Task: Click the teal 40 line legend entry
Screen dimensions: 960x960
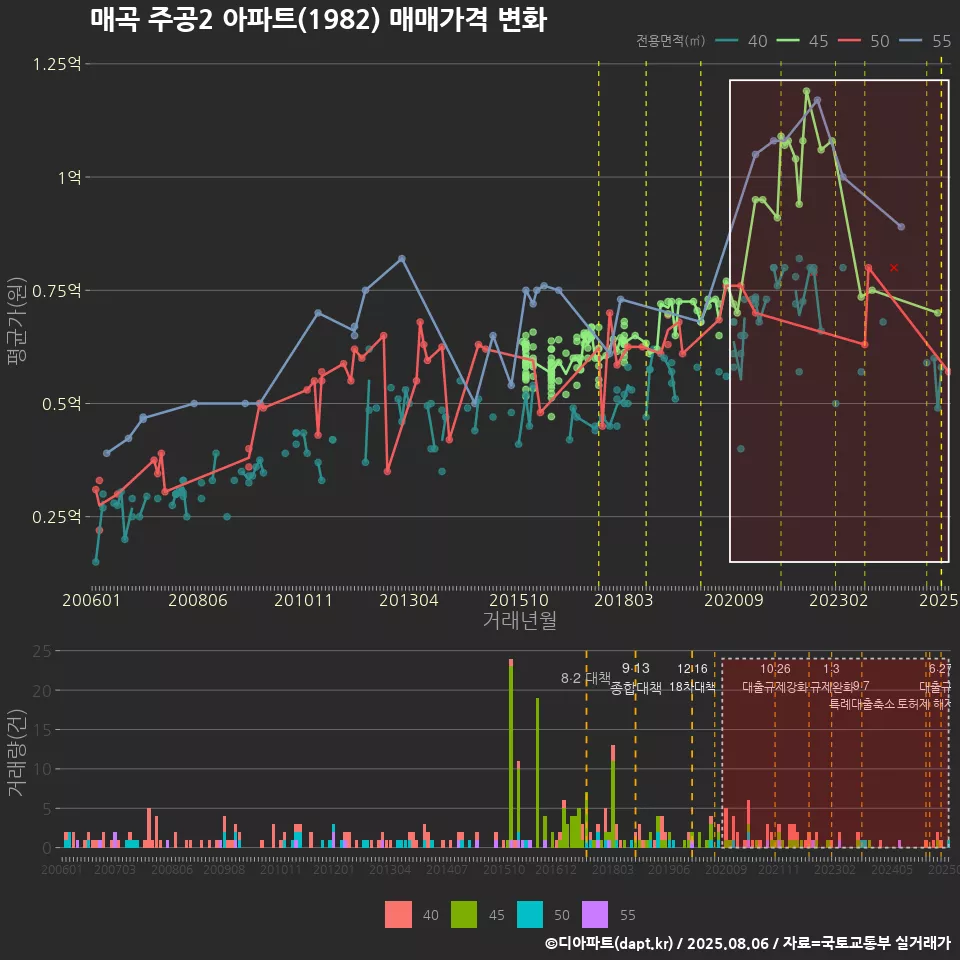Action: [741, 41]
